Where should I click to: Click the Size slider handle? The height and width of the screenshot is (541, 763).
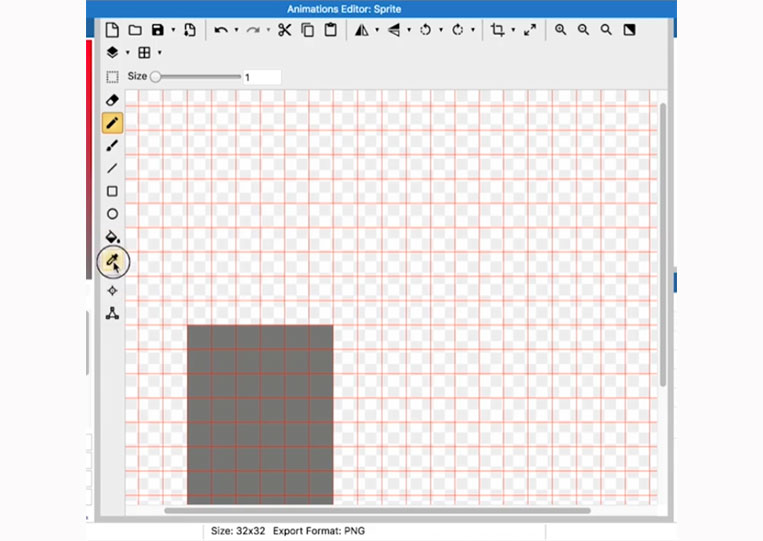(156, 77)
